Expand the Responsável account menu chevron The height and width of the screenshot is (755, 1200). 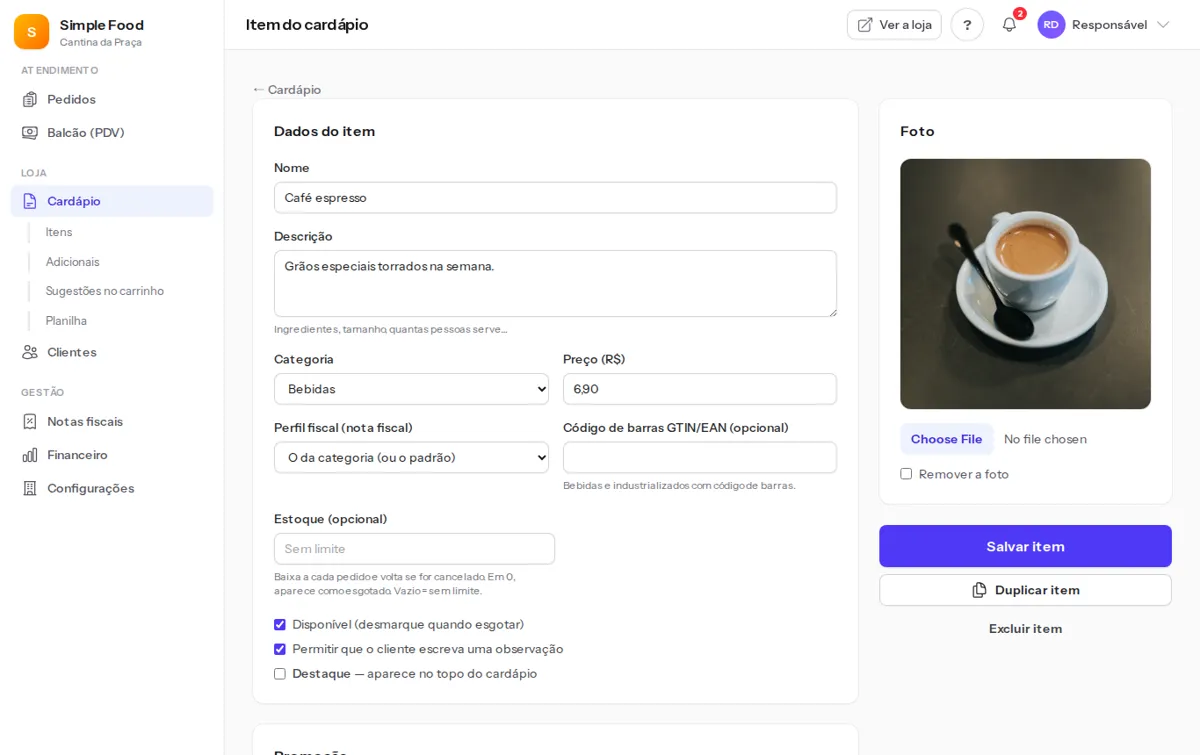(1163, 25)
